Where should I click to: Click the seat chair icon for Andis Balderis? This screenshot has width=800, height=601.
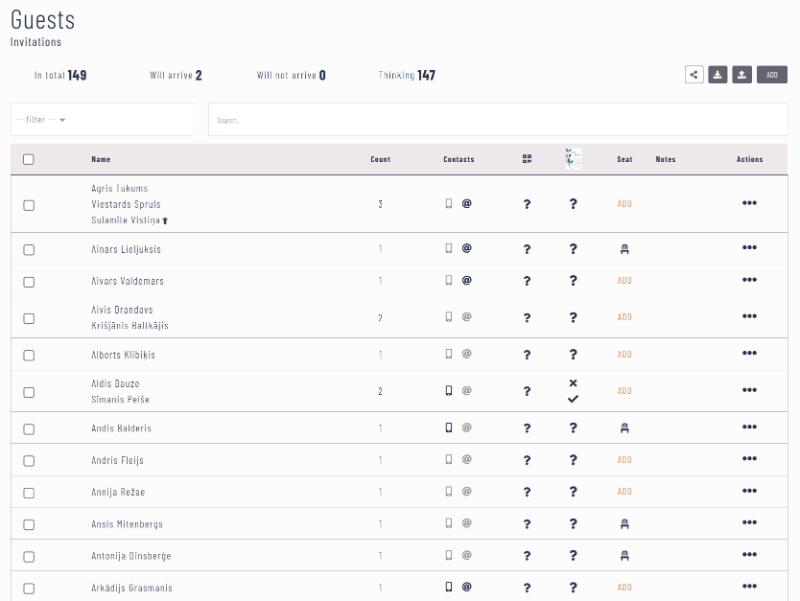[624, 428]
